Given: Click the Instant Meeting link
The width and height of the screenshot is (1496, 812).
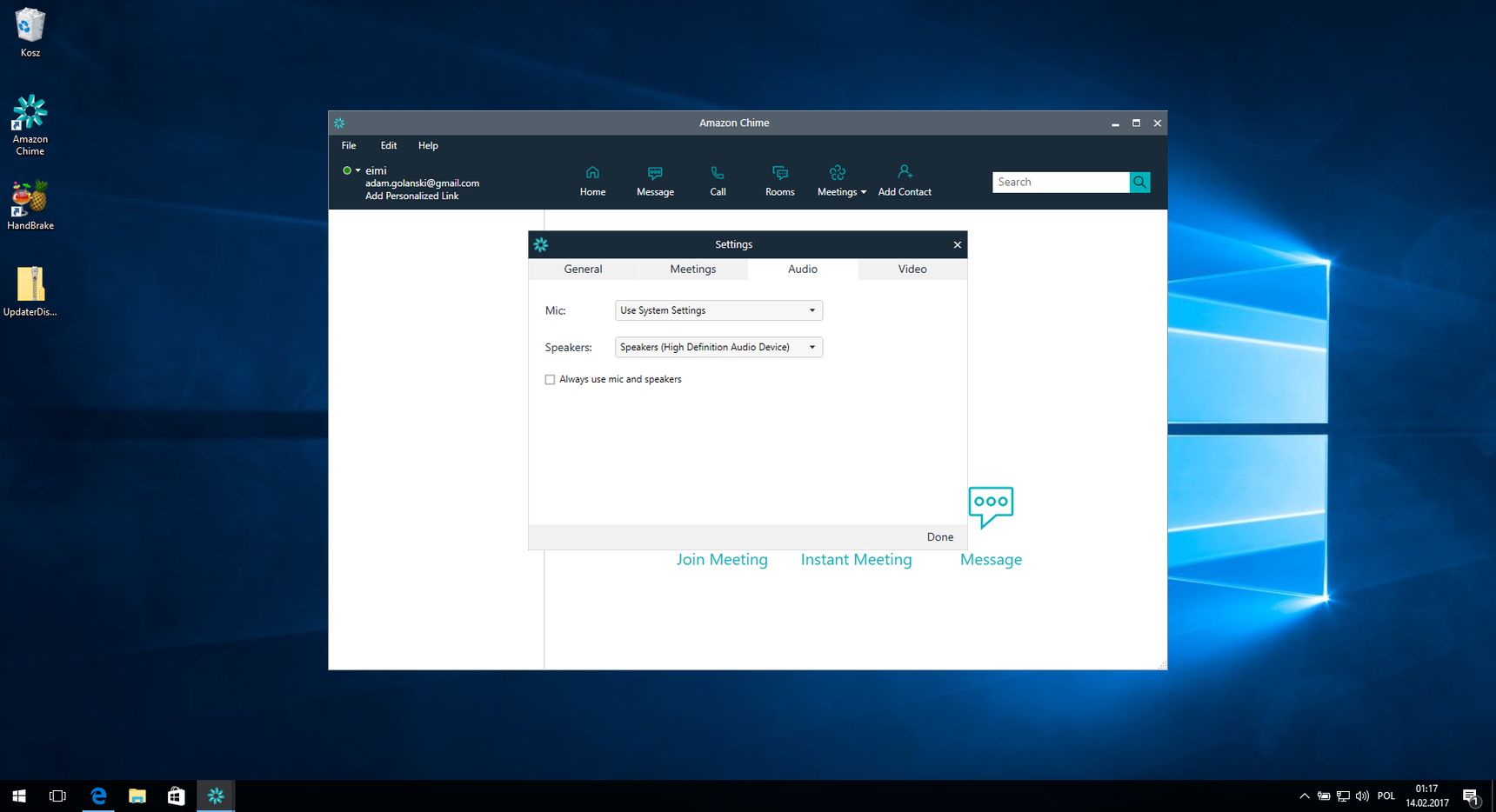Looking at the screenshot, I should [856, 560].
